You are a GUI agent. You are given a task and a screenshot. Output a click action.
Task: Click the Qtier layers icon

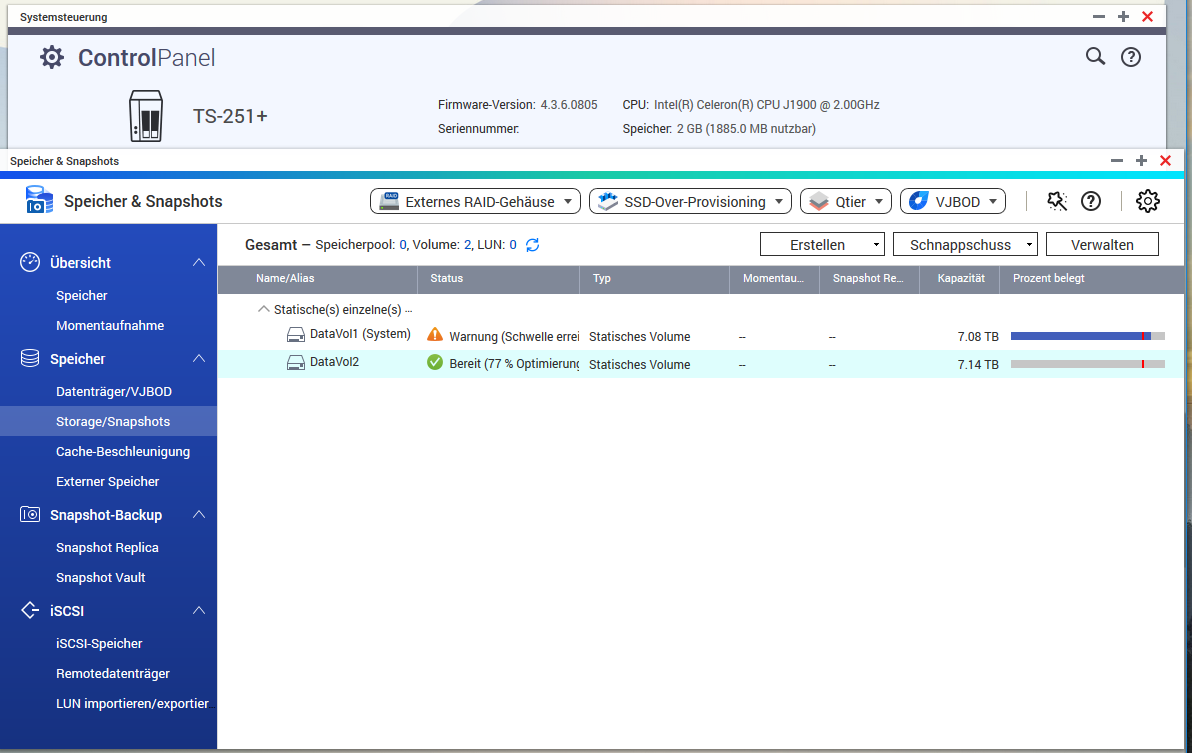click(819, 201)
